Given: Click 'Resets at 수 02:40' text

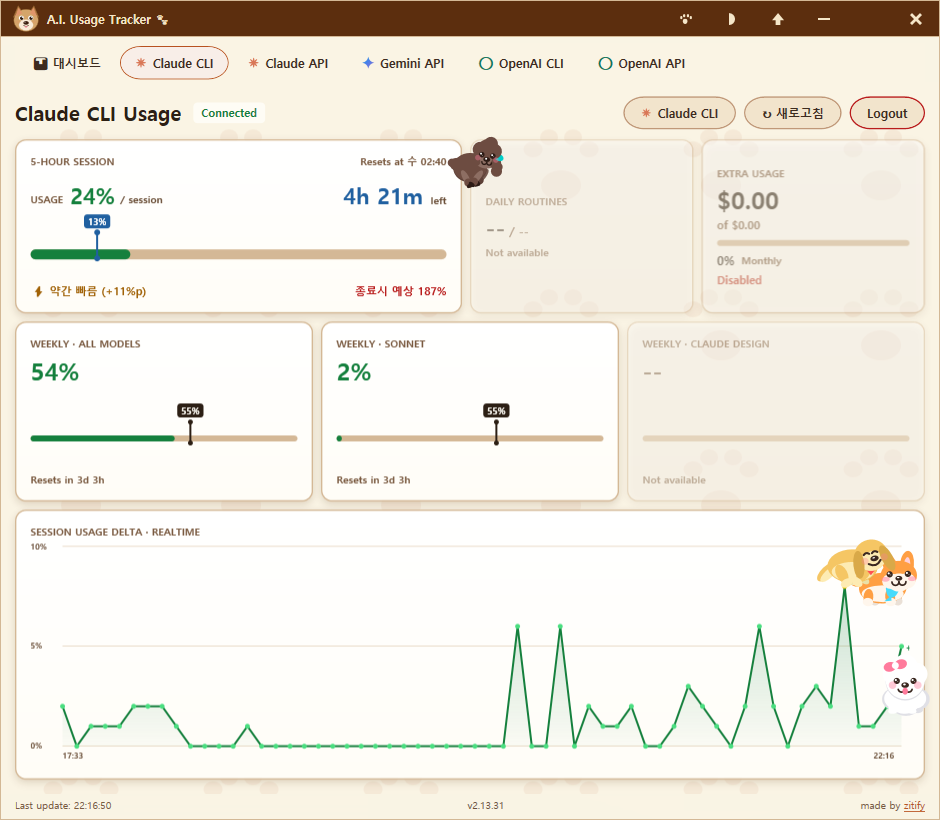Looking at the screenshot, I should 403,161.
